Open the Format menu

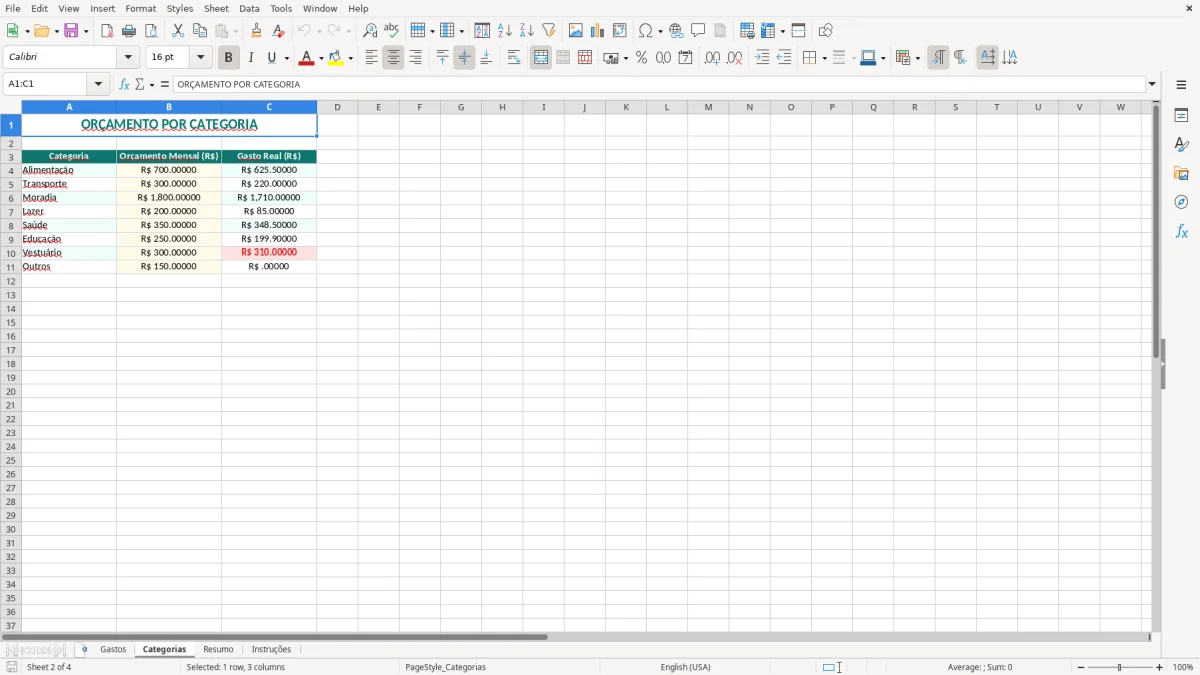click(x=141, y=8)
